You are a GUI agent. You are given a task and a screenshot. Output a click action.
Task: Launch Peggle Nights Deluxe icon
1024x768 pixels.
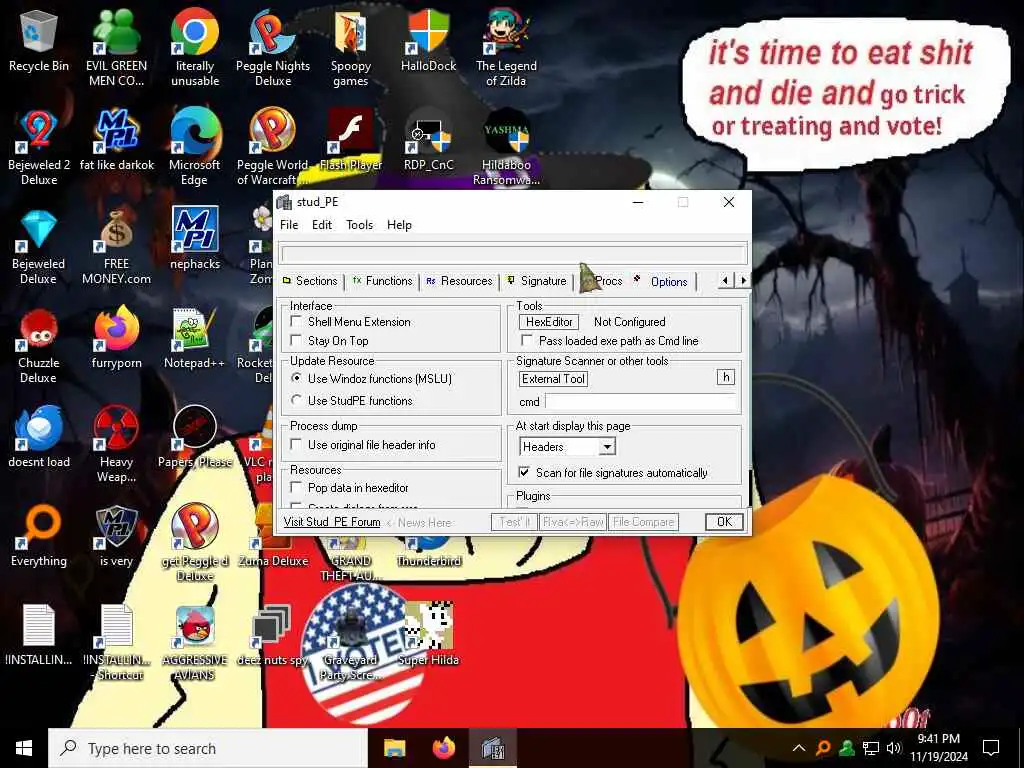[273, 48]
